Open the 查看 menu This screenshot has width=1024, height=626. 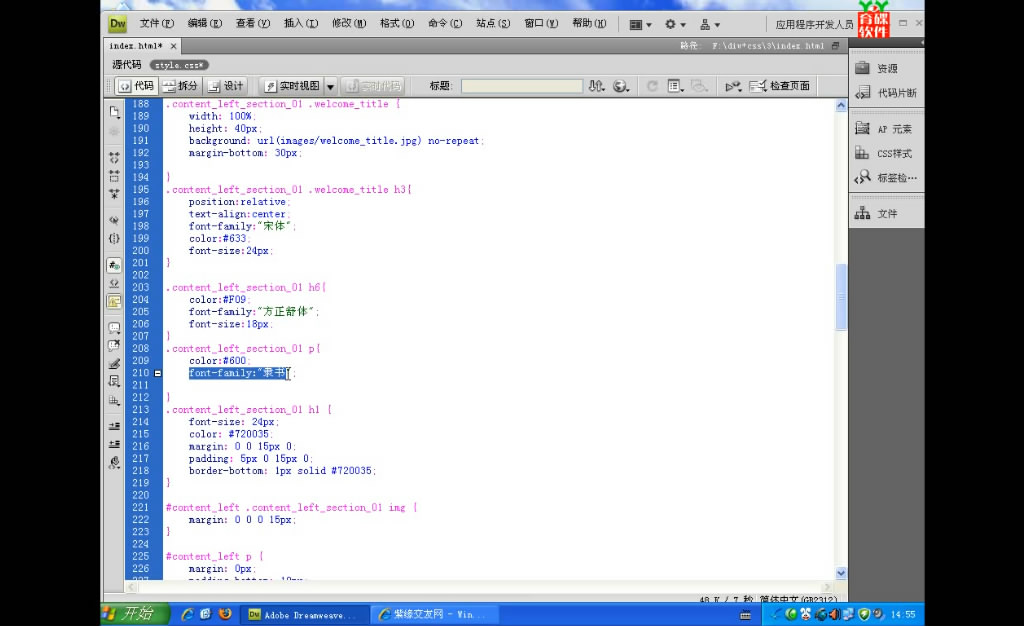point(253,23)
